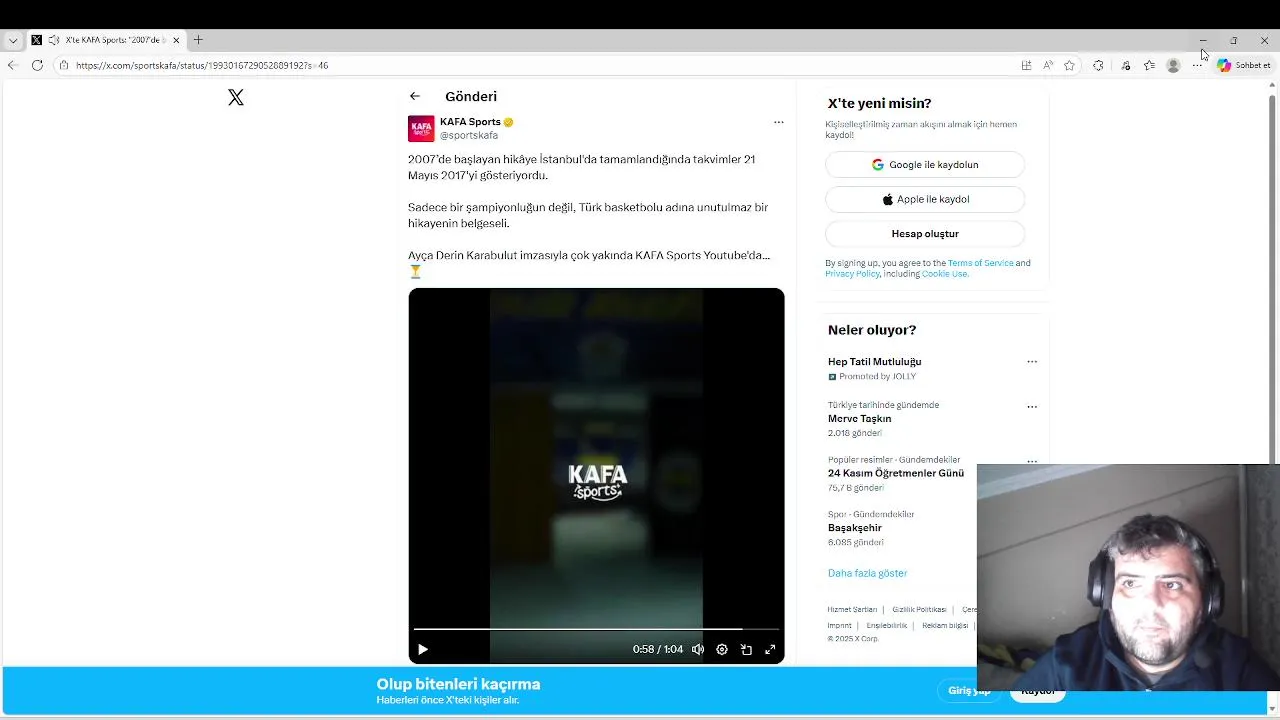Select the X'te KAFA Sports tab
Viewport: 1280px width, 720px height.
(105, 40)
